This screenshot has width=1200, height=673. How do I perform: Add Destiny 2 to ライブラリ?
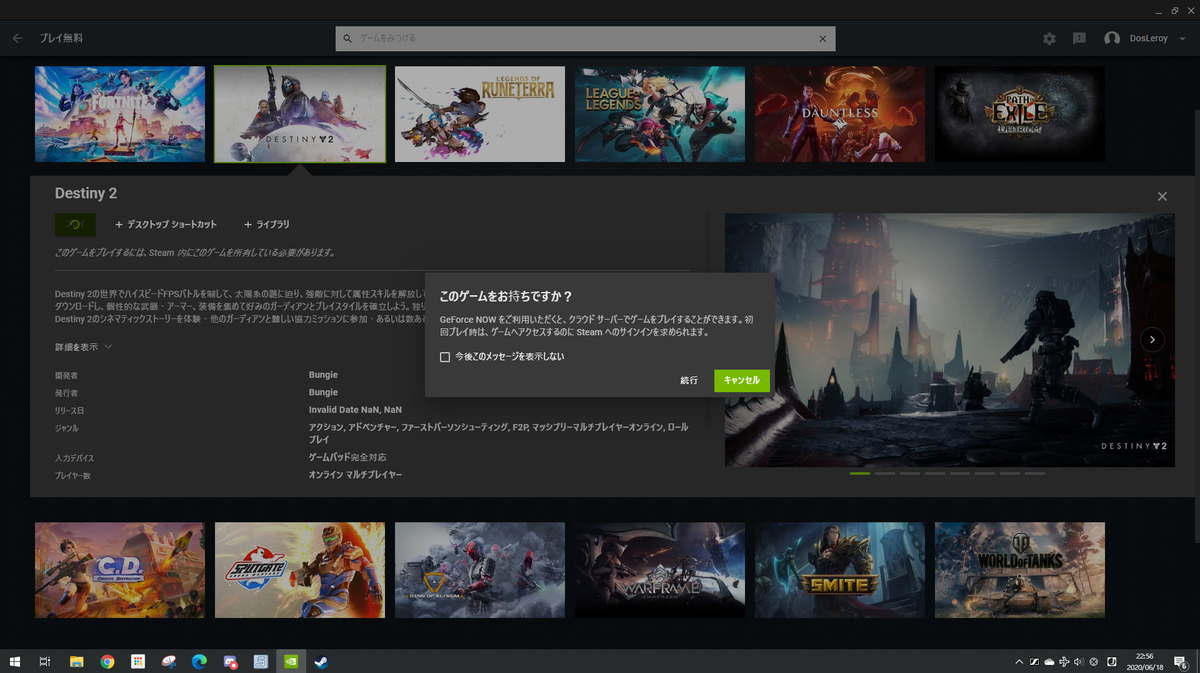coord(267,224)
